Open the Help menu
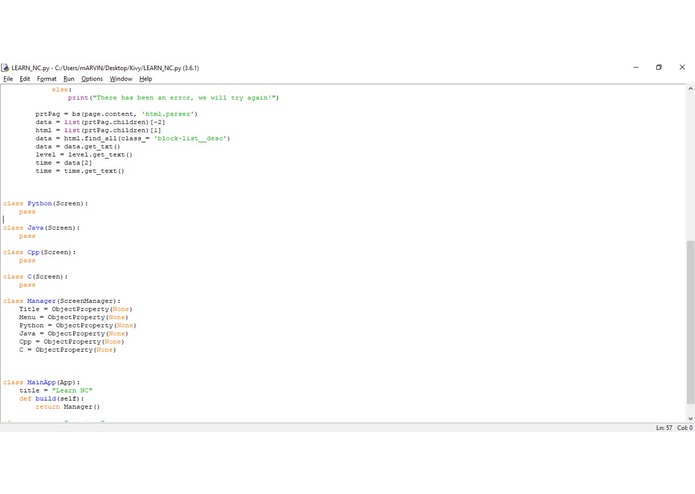Image resolution: width=695 pixels, height=494 pixels. pyautogui.click(x=145, y=79)
